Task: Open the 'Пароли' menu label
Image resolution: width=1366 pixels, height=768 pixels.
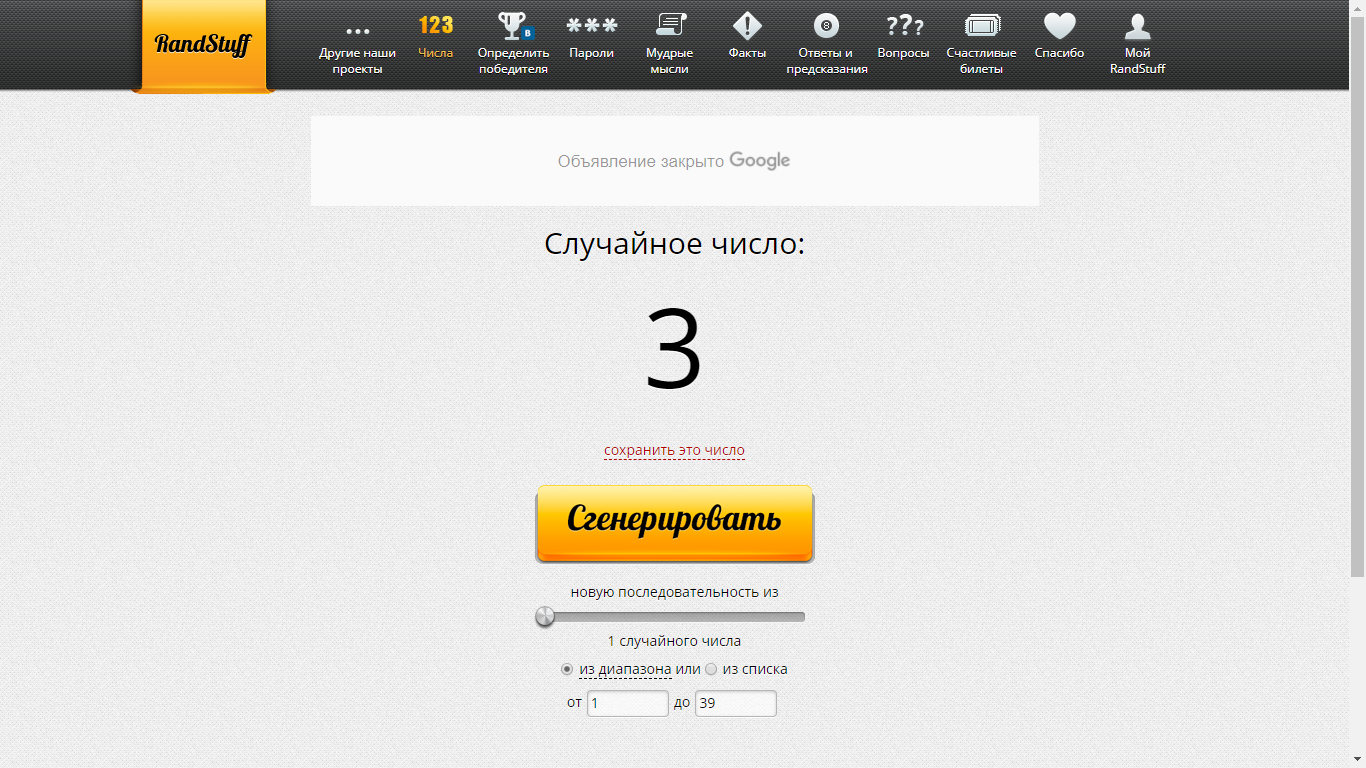Action: [x=591, y=53]
